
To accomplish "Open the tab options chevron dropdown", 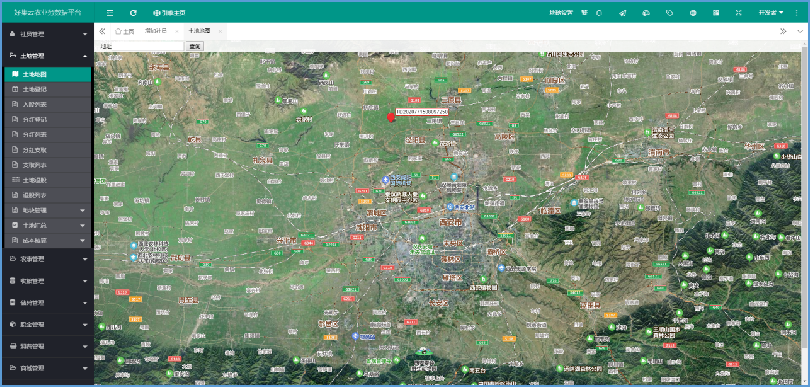I will (800, 31).
